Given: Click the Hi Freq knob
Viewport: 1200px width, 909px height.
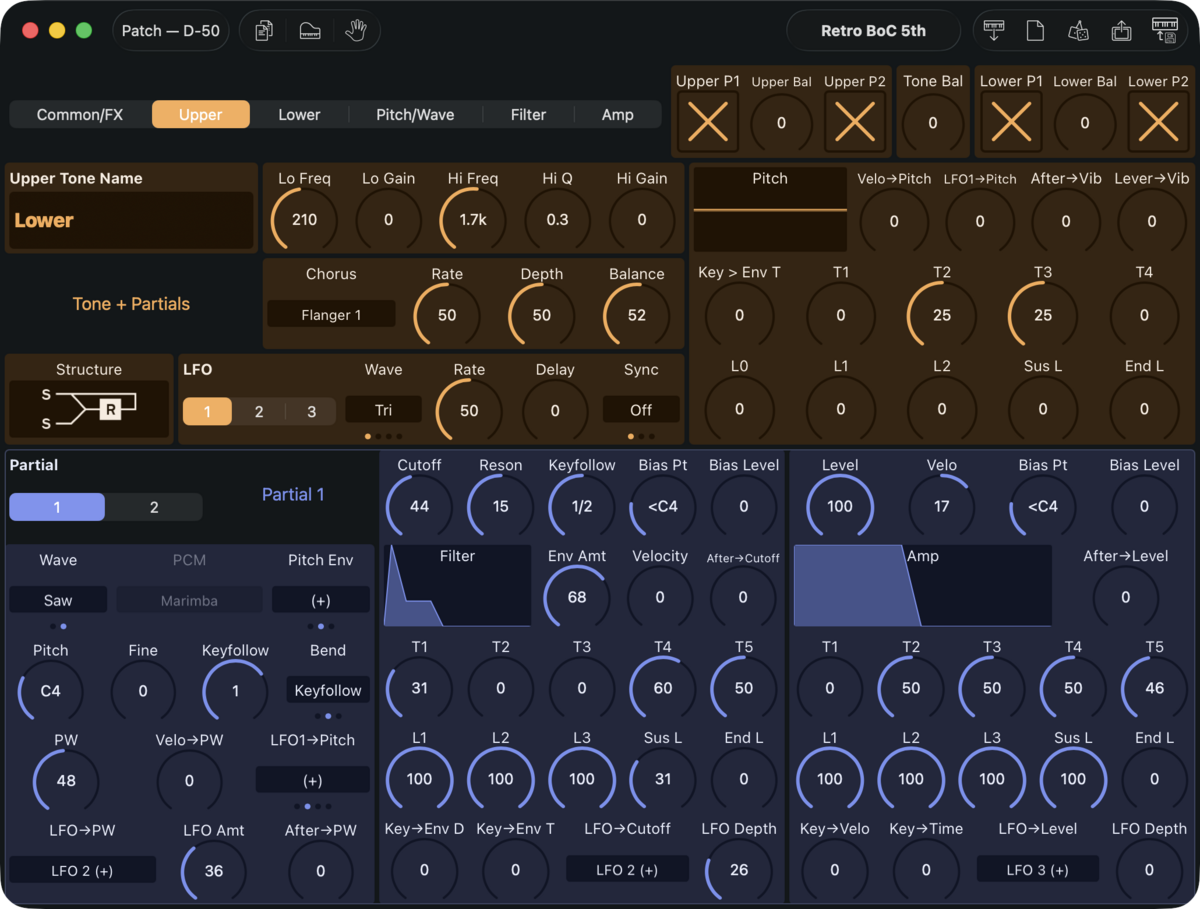Looking at the screenshot, I should [473, 219].
